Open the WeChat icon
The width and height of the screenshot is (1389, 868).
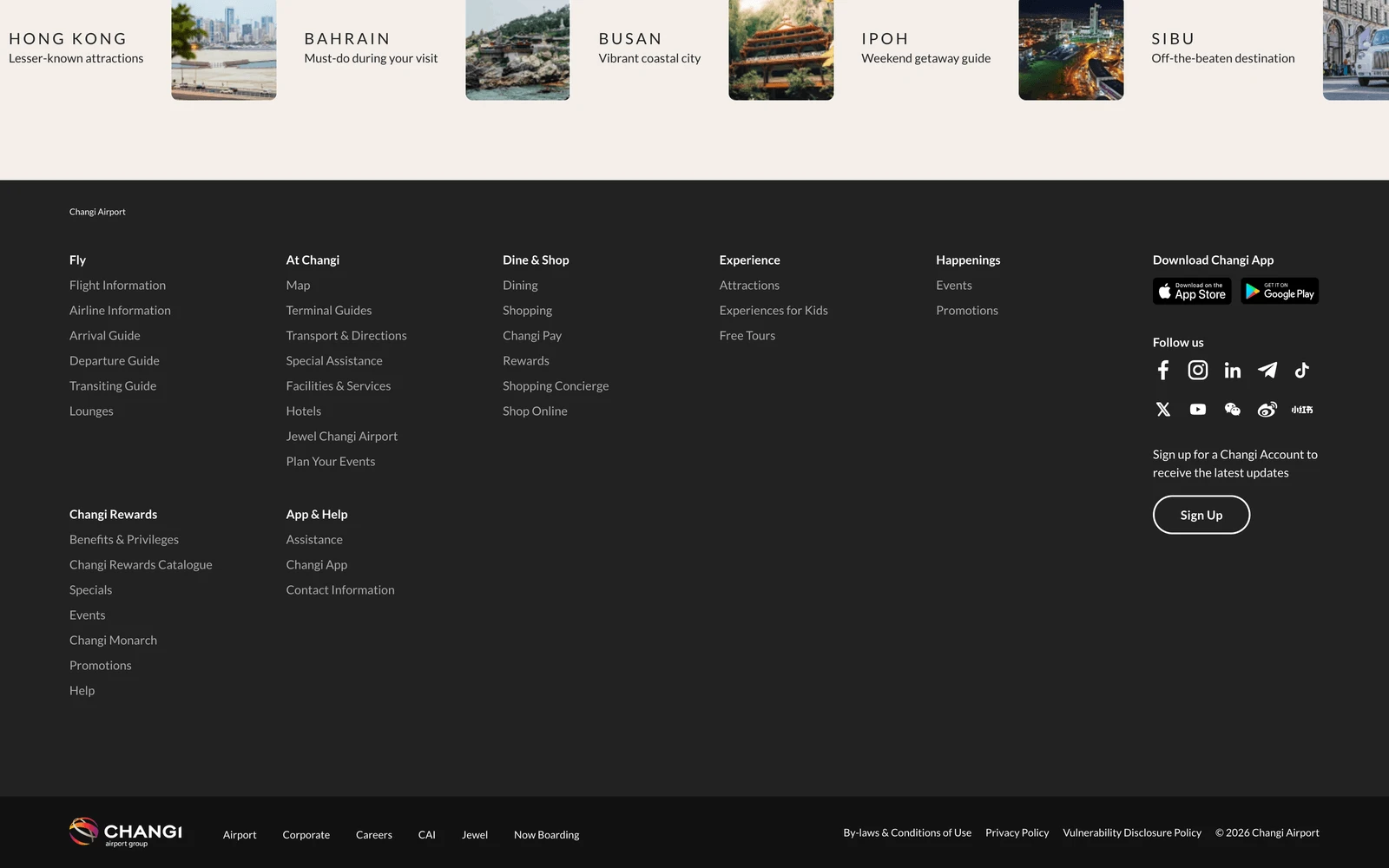(1233, 410)
